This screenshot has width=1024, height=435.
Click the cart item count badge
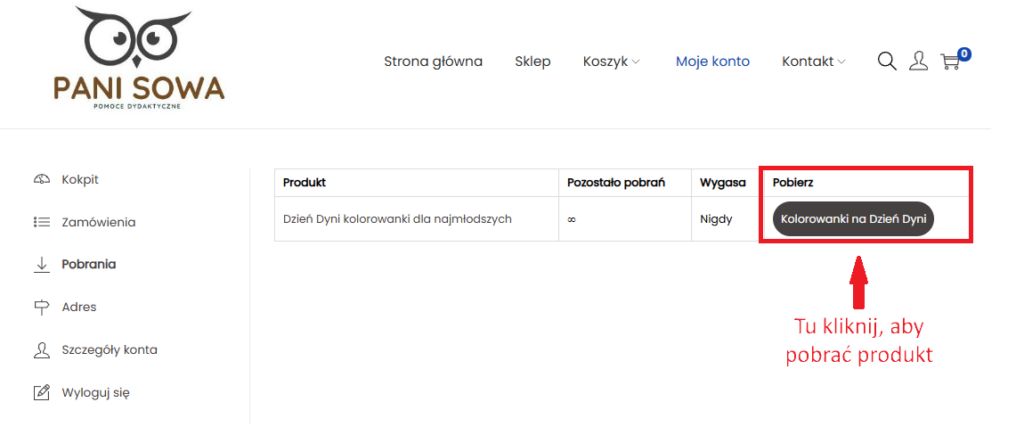964,53
